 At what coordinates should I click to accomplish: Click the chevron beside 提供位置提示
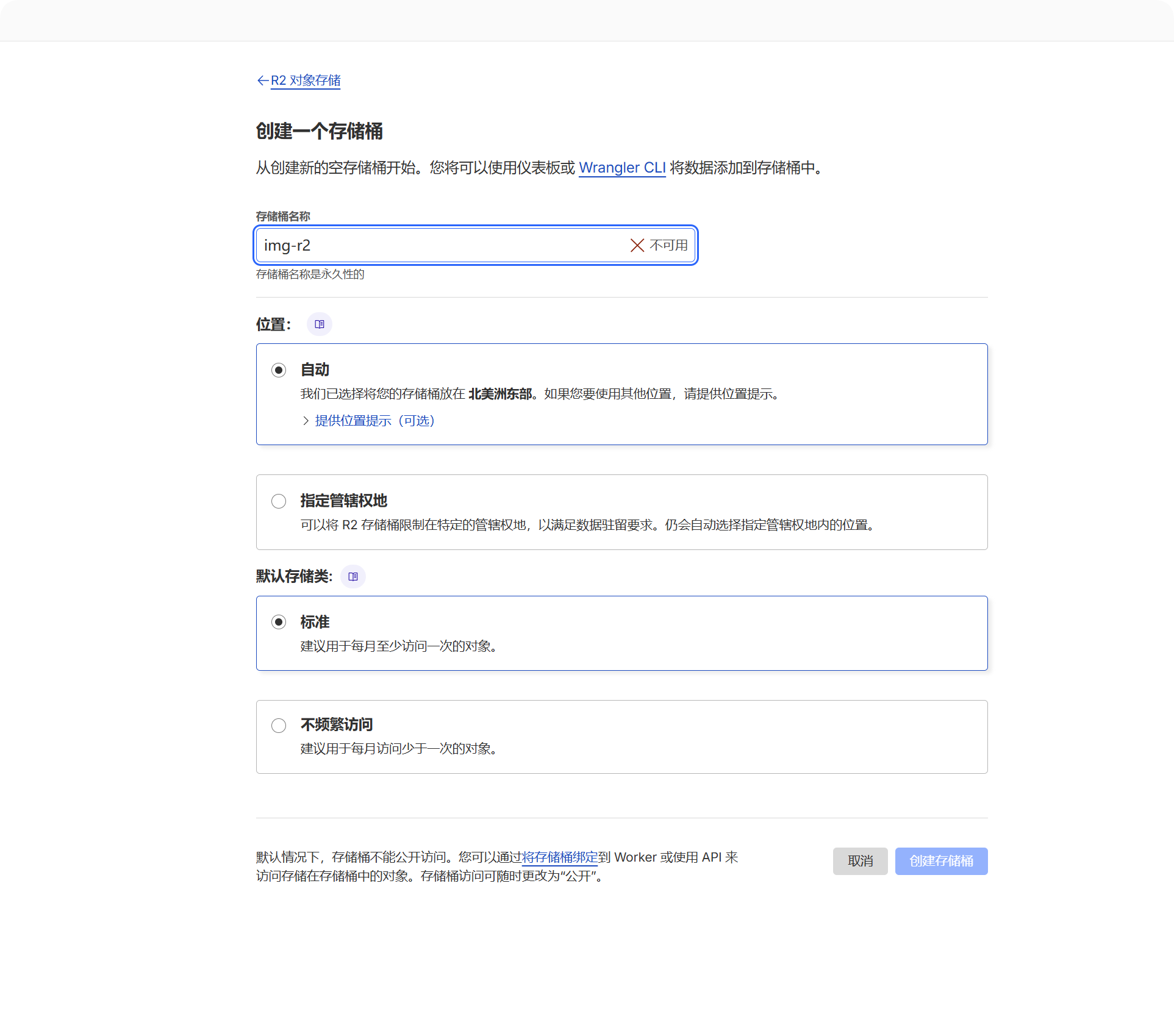click(x=306, y=421)
